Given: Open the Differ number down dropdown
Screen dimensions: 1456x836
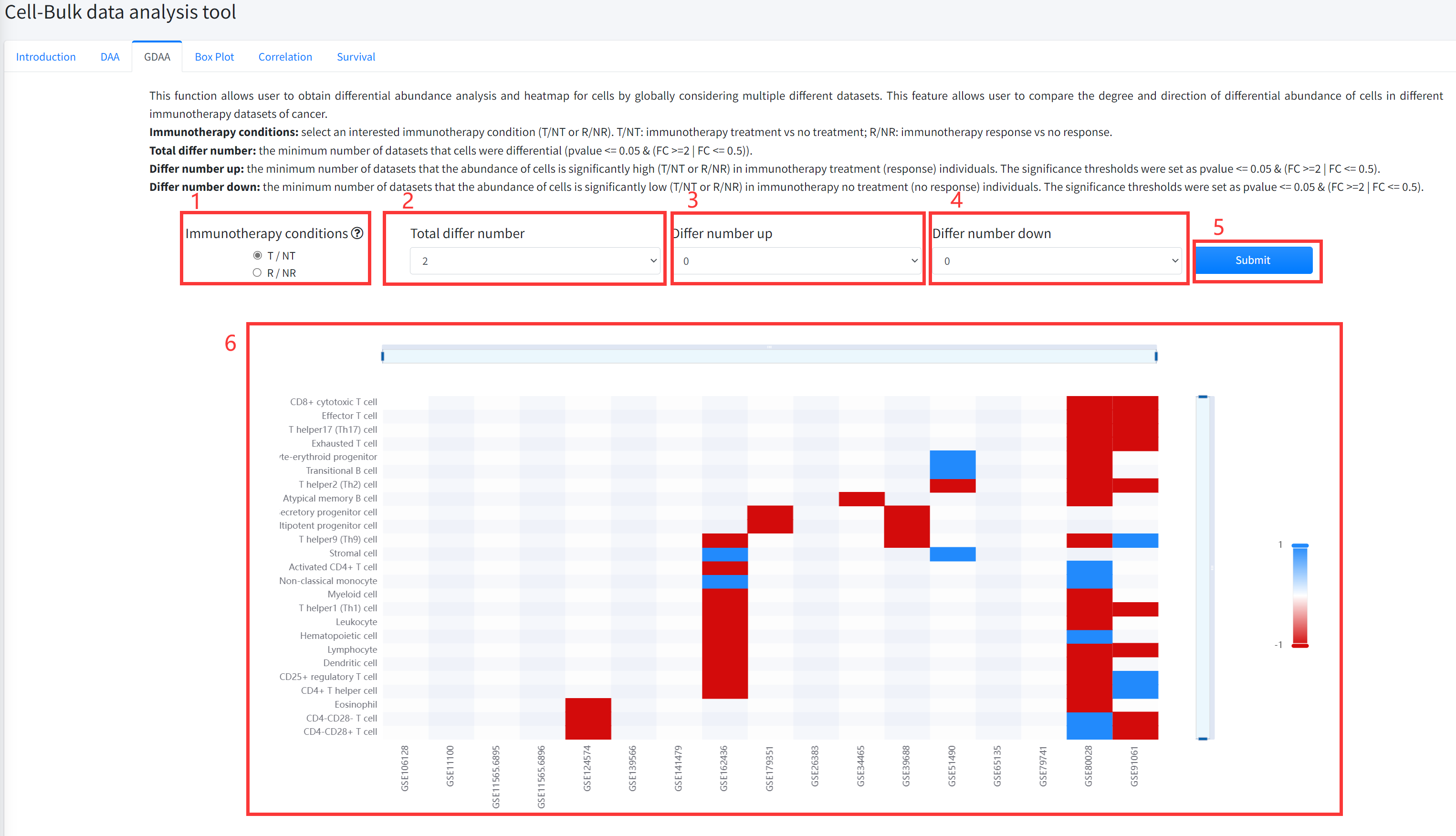Looking at the screenshot, I should click(x=1057, y=261).
